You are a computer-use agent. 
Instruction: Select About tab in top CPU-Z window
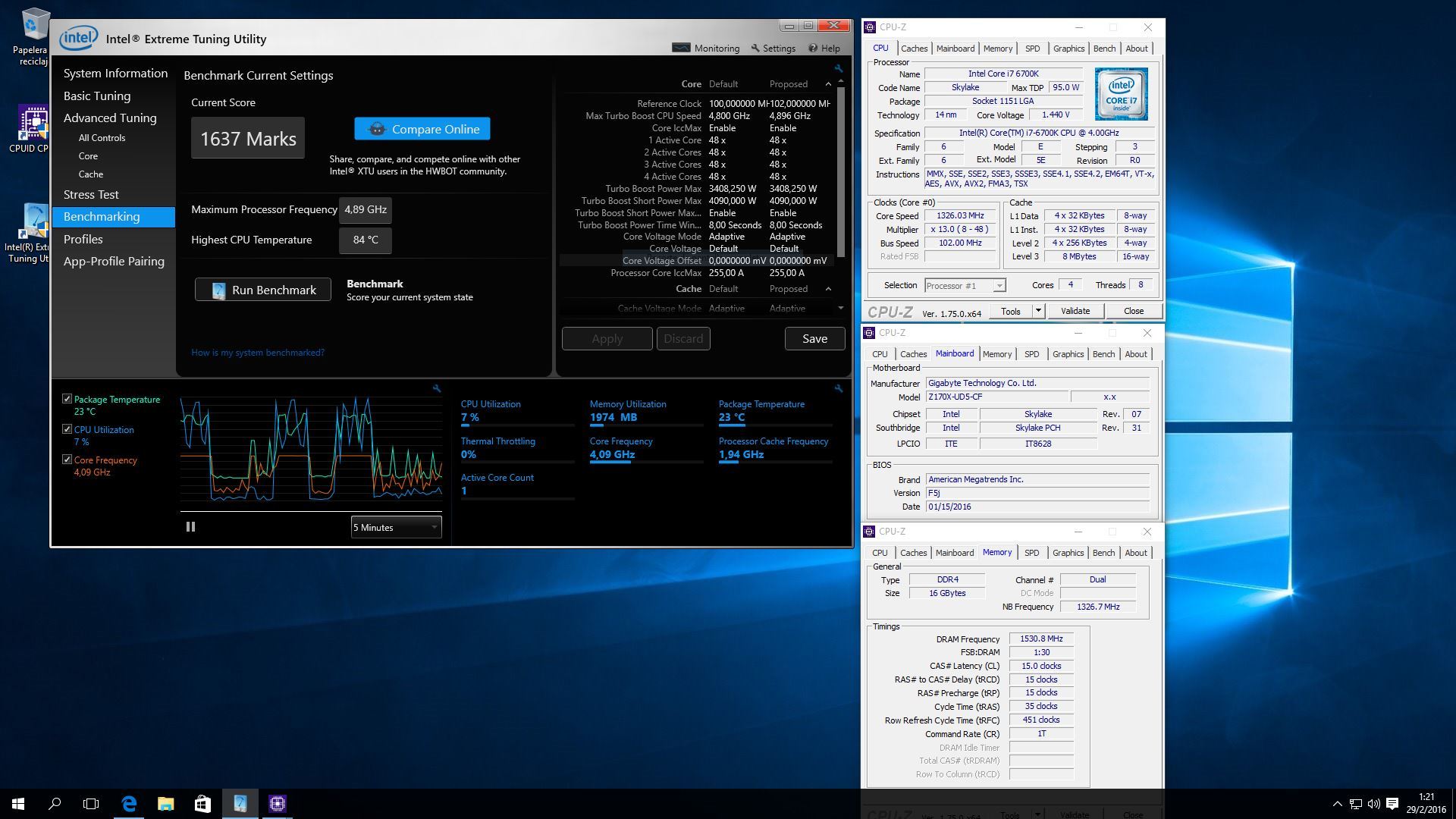1136,49
